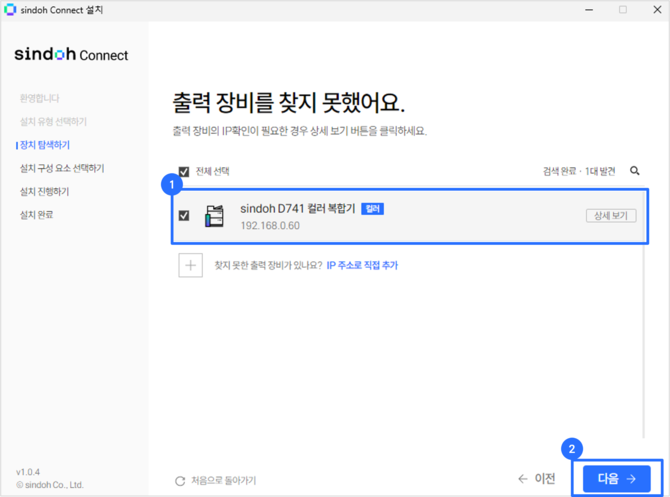Click the version label v1.0.4

[28, 472]
